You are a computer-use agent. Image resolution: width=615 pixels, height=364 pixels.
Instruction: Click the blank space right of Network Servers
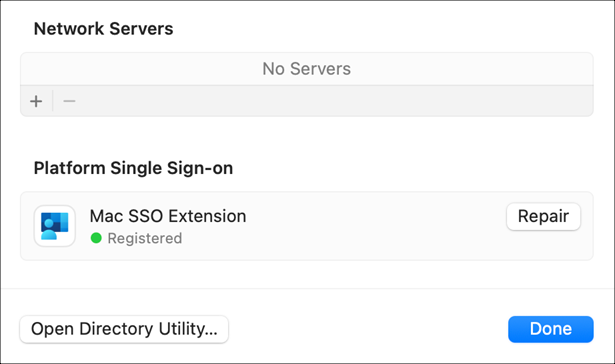point(384,29)
